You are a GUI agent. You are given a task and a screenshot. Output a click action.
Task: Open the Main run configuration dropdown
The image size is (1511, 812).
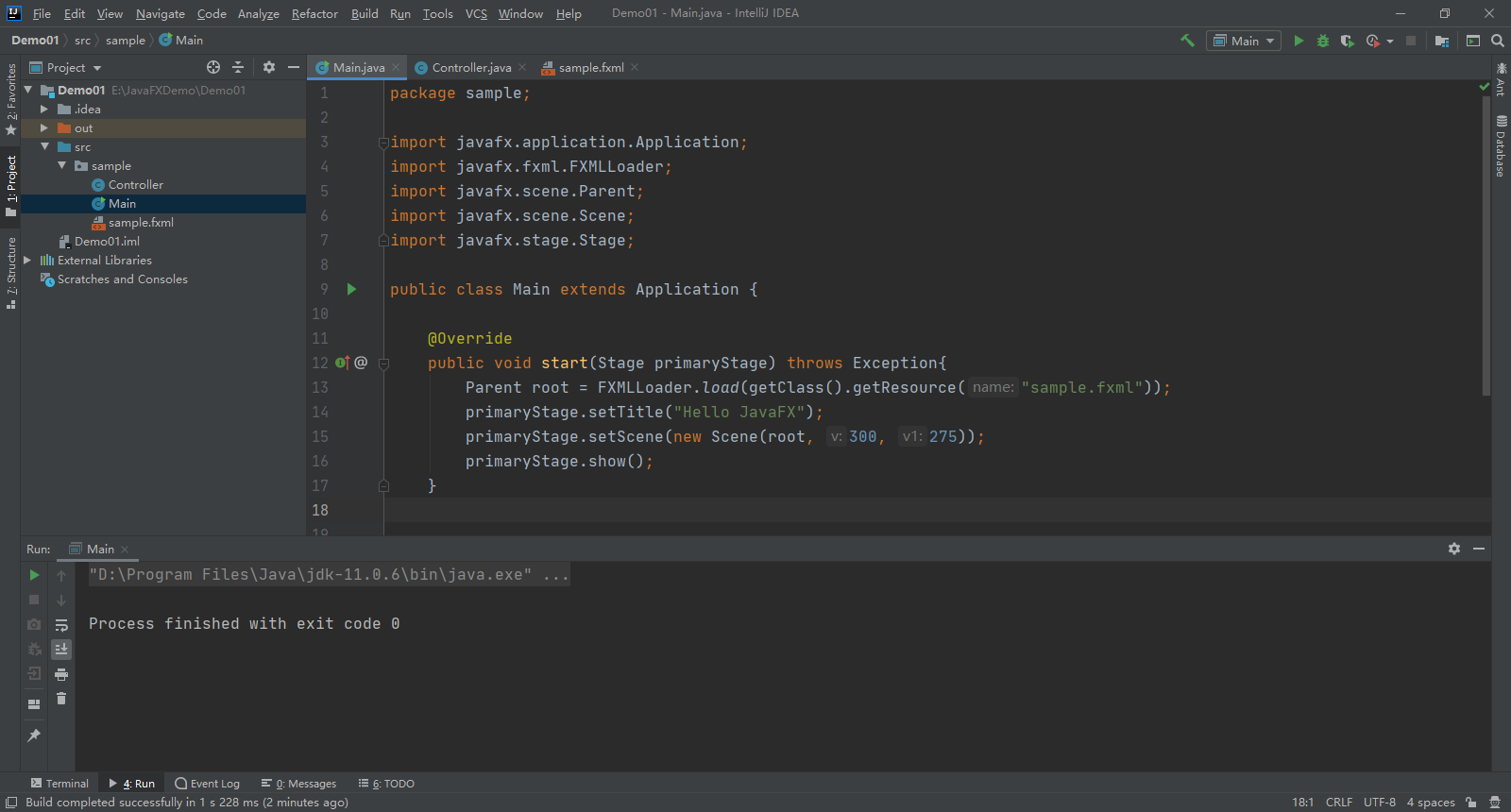tap(1243, 41)
